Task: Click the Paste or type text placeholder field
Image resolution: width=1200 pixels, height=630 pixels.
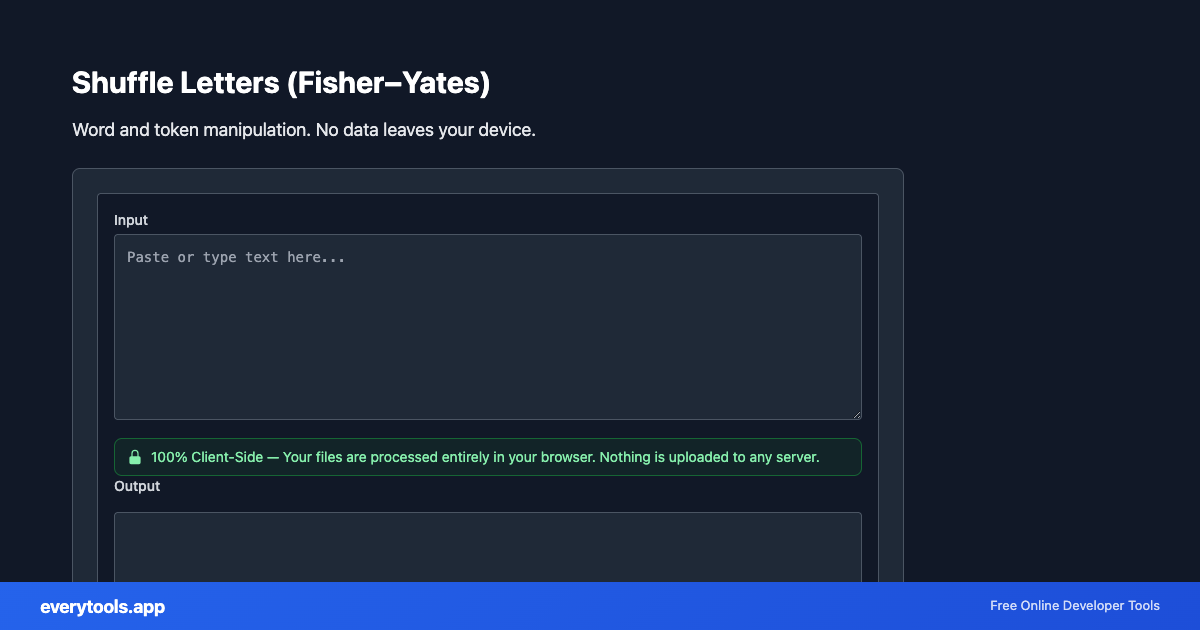Action: (487, 327)
